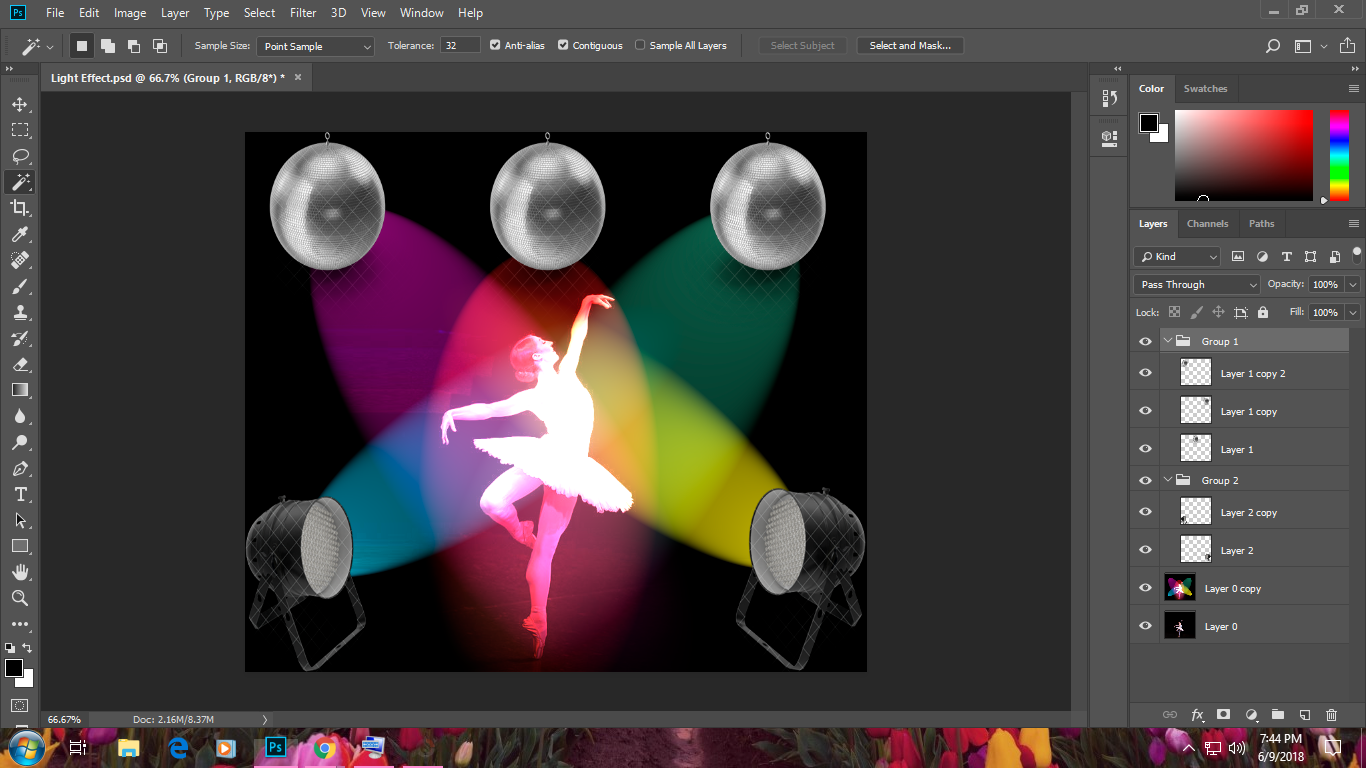Click the Select and Mask button

[910, 45]
